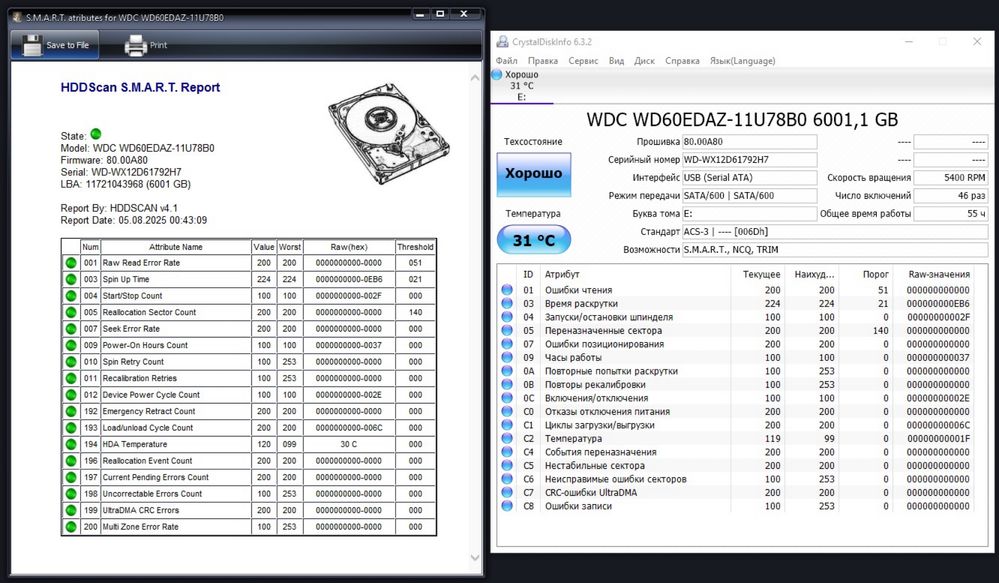Viewport: 999px width, 583px height.
Task: Click the hard drive illustration in the report
Action: click(389, 133)
